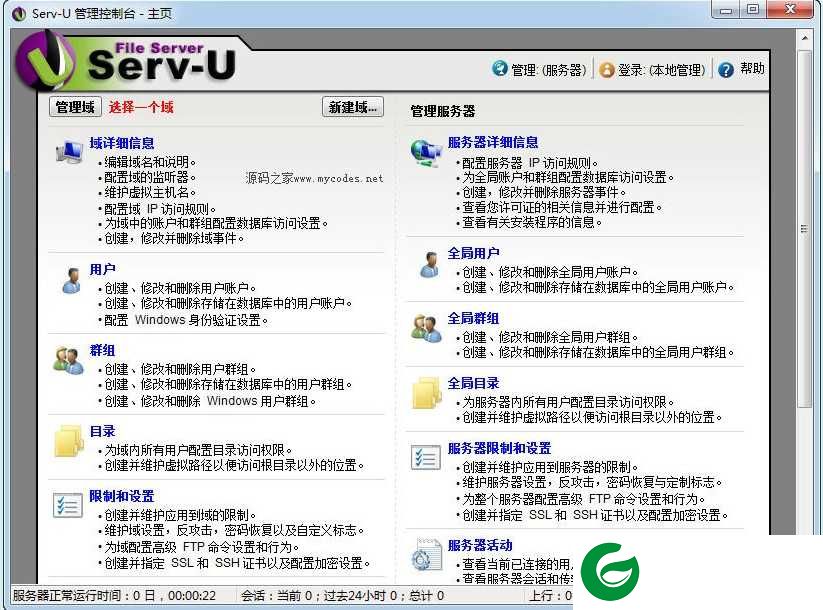Click the vertical scrollbar thumb
The width and height of the screenshot is (823, 610).
click(804, 228)
